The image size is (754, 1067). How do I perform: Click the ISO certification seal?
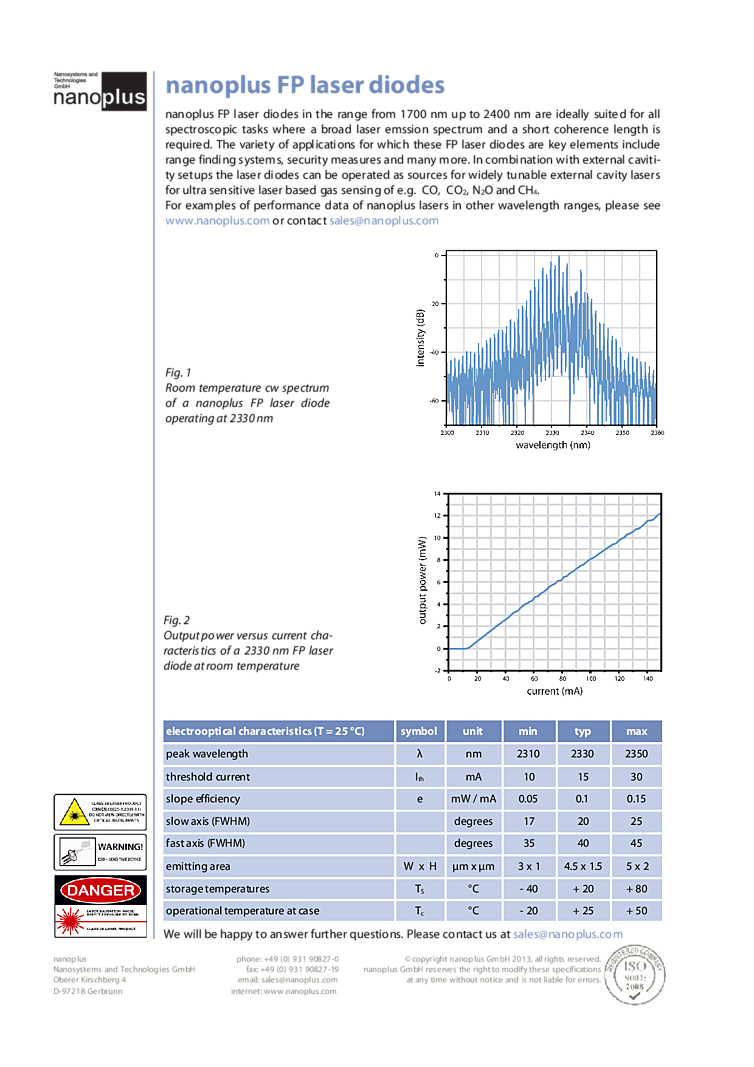(635, 974)
